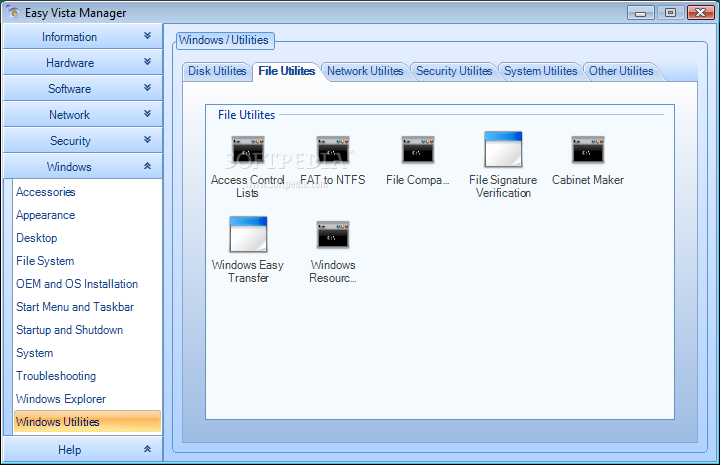This screenshot has height=465, width=720.
Task: Open Windows Easy Transfer icon
Action: point(248,234)
